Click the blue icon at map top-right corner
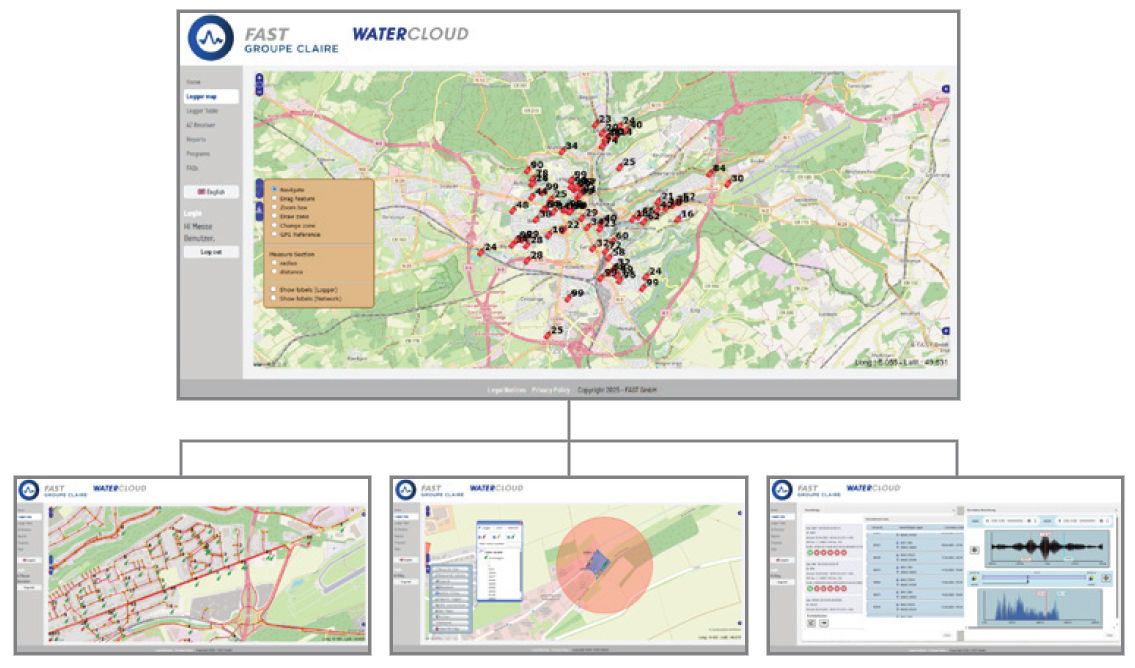Screen dimensions: 1135x668 pyautogui.click(x=946, y=90)
